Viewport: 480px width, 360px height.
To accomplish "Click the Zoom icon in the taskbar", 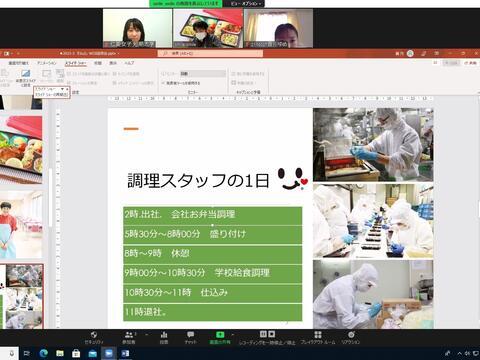I will tap(109, 353).
